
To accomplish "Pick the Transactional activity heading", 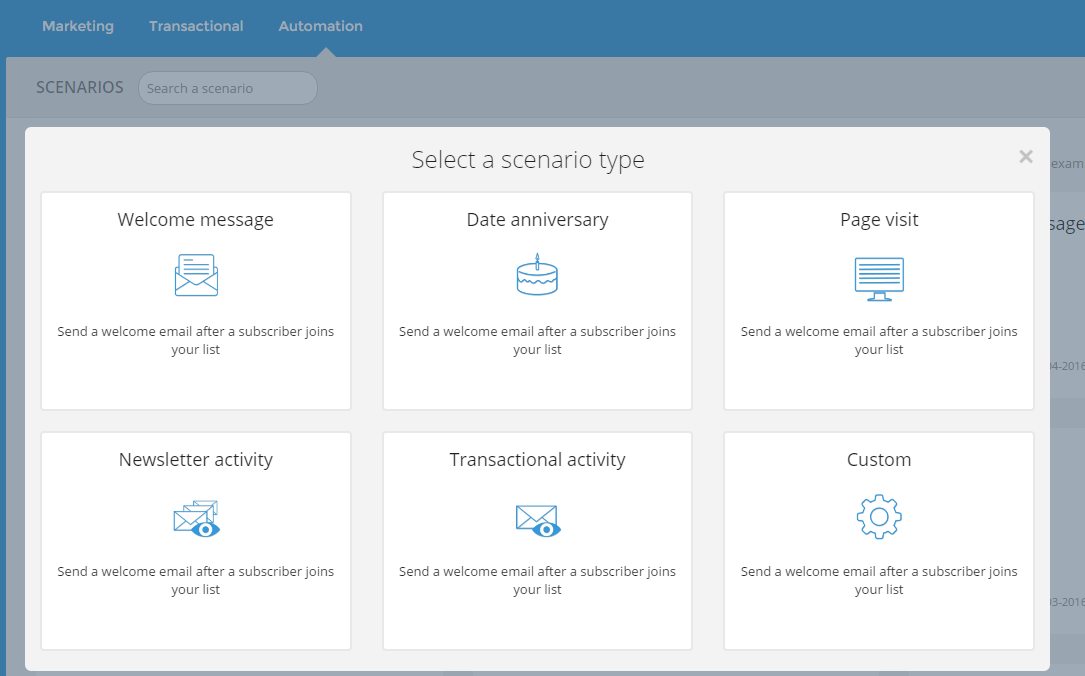I will tap(538, 460).
